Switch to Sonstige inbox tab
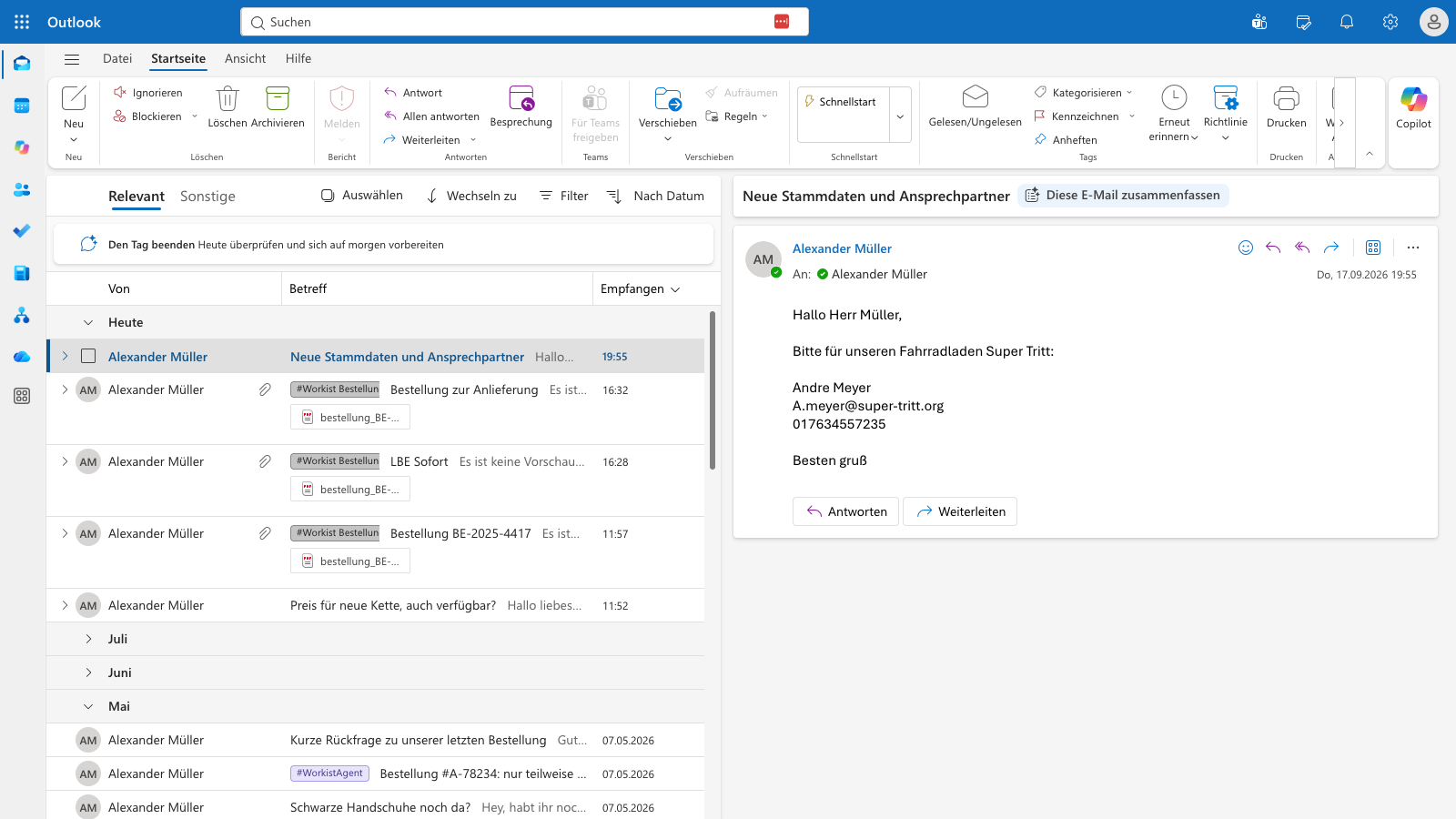 point(207,197)
